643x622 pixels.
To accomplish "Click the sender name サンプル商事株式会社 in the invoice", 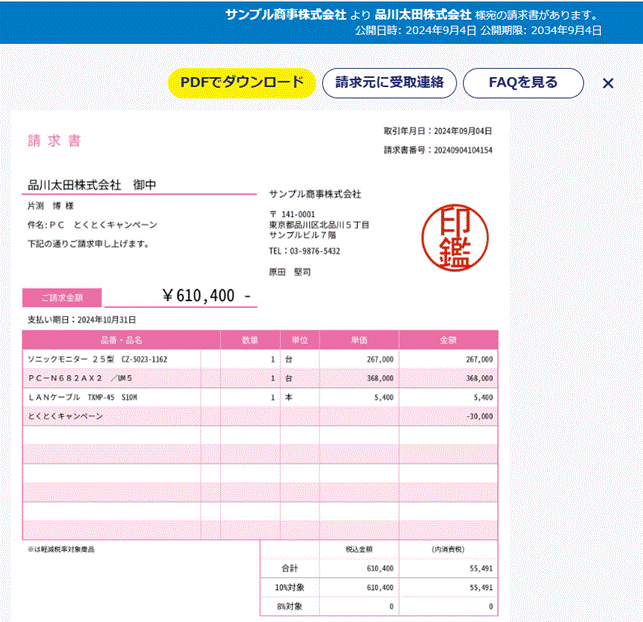I will tap(315, 194).
